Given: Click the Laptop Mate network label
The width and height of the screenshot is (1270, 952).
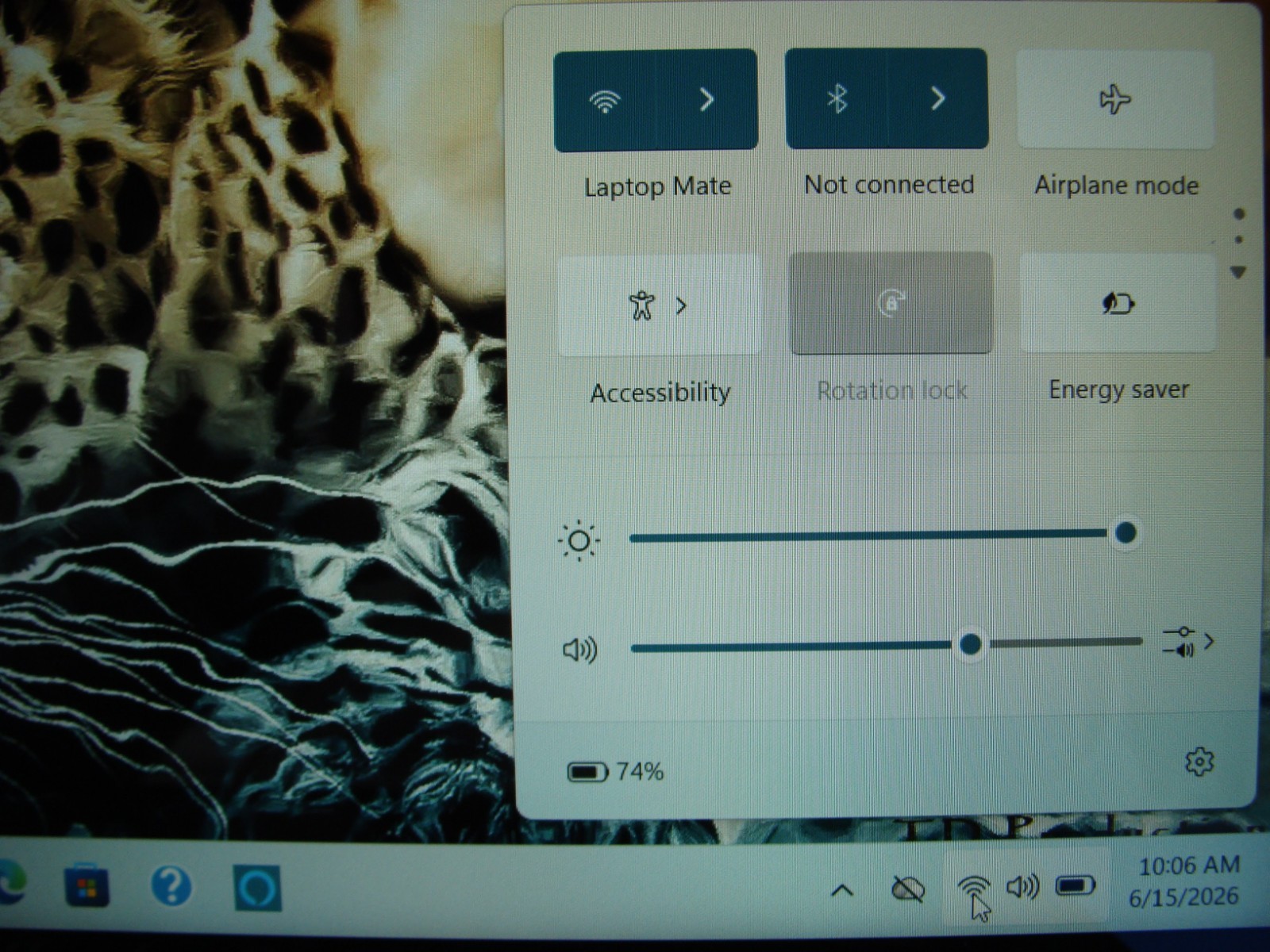Looking at the screenshot, I should tap(657, 186).
